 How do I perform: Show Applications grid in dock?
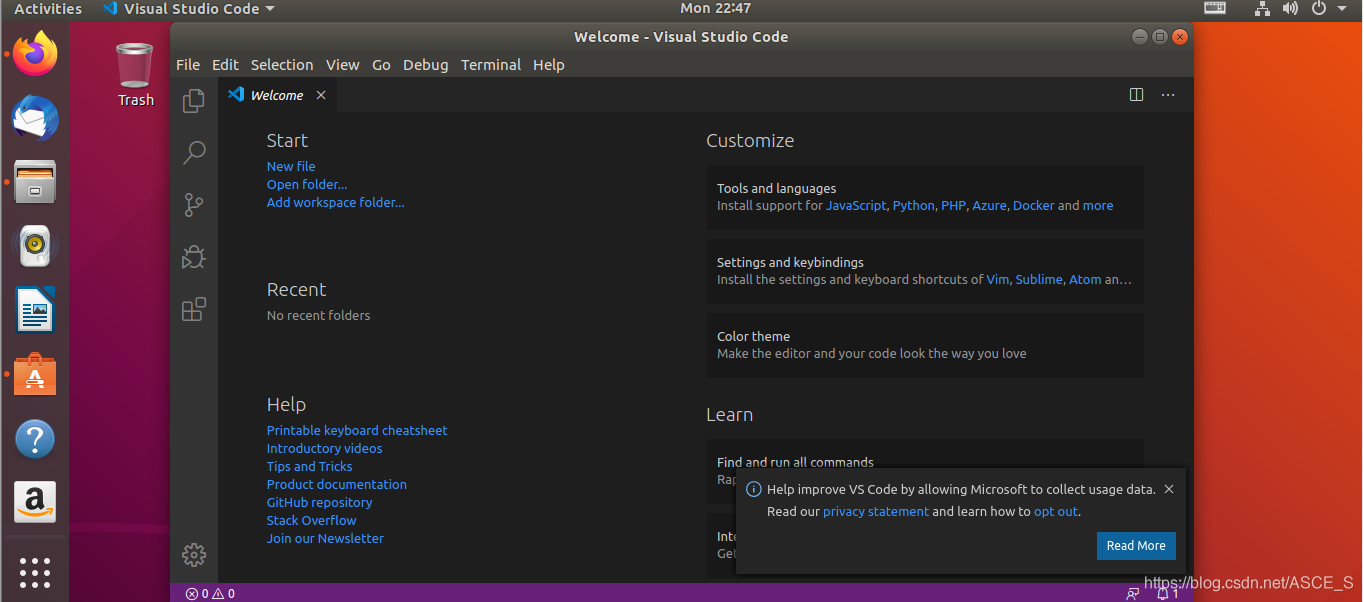pos(35,572)
